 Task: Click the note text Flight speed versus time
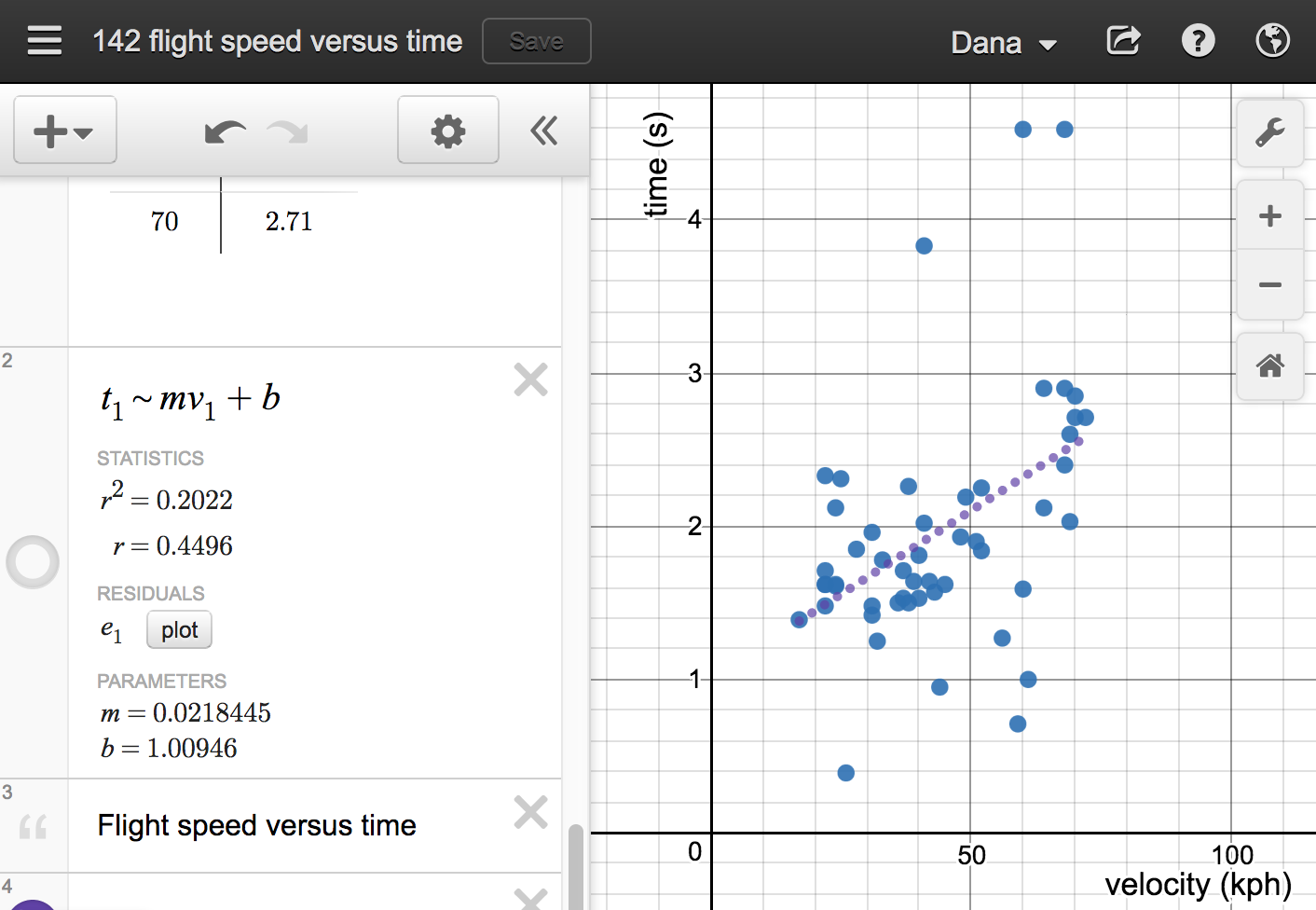coord(257,825)
